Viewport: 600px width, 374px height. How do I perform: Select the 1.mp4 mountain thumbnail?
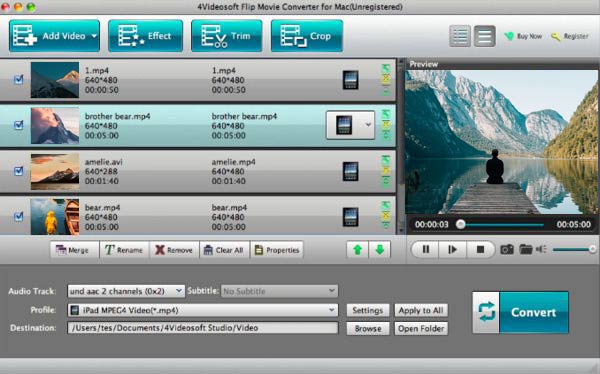click(x=55, y=80)
